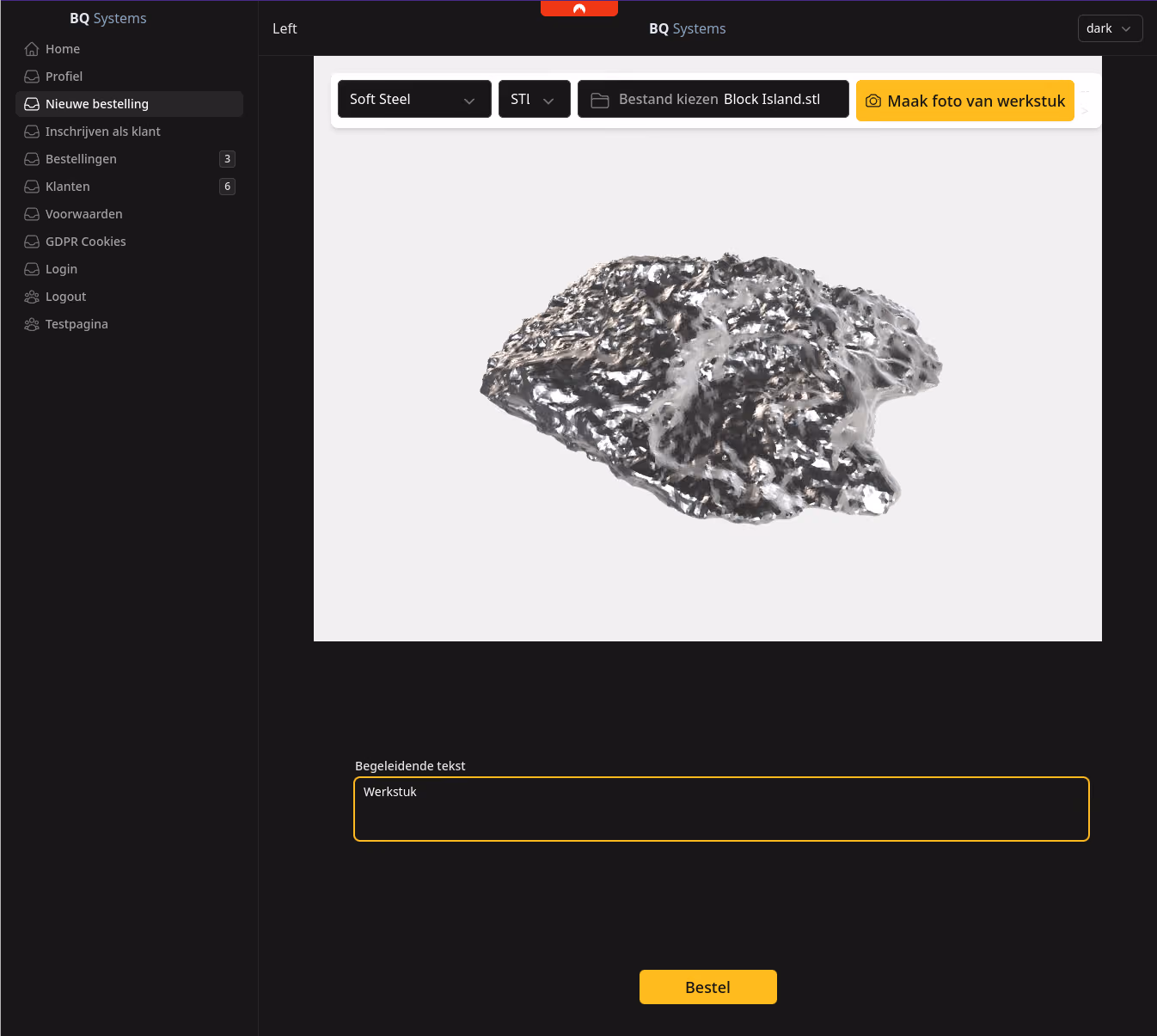This screenshot has height=1036, width=1157.
Task: Click the Bestel order button
Action: [x=708, y=987]
